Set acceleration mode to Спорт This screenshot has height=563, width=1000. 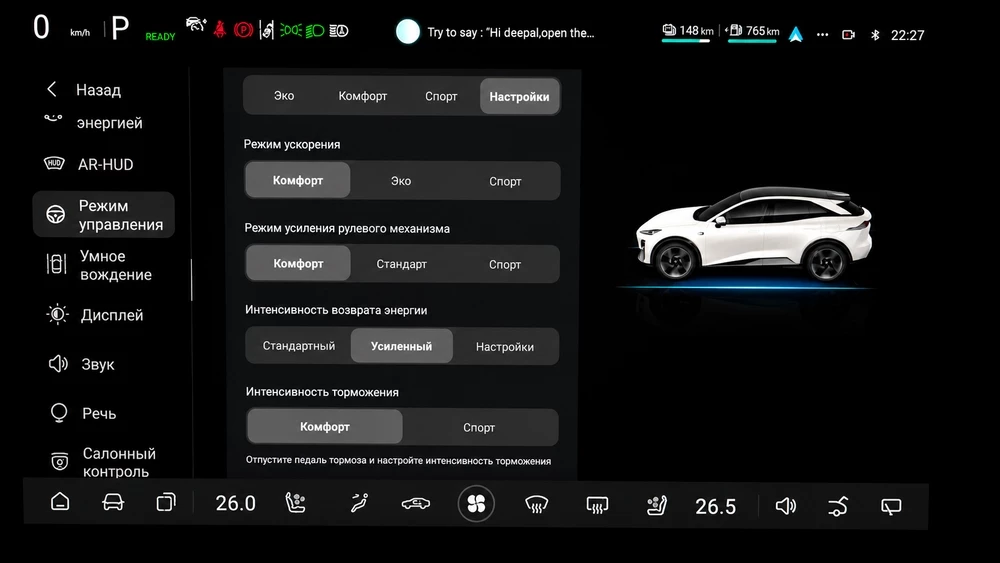tap(505, 181)
